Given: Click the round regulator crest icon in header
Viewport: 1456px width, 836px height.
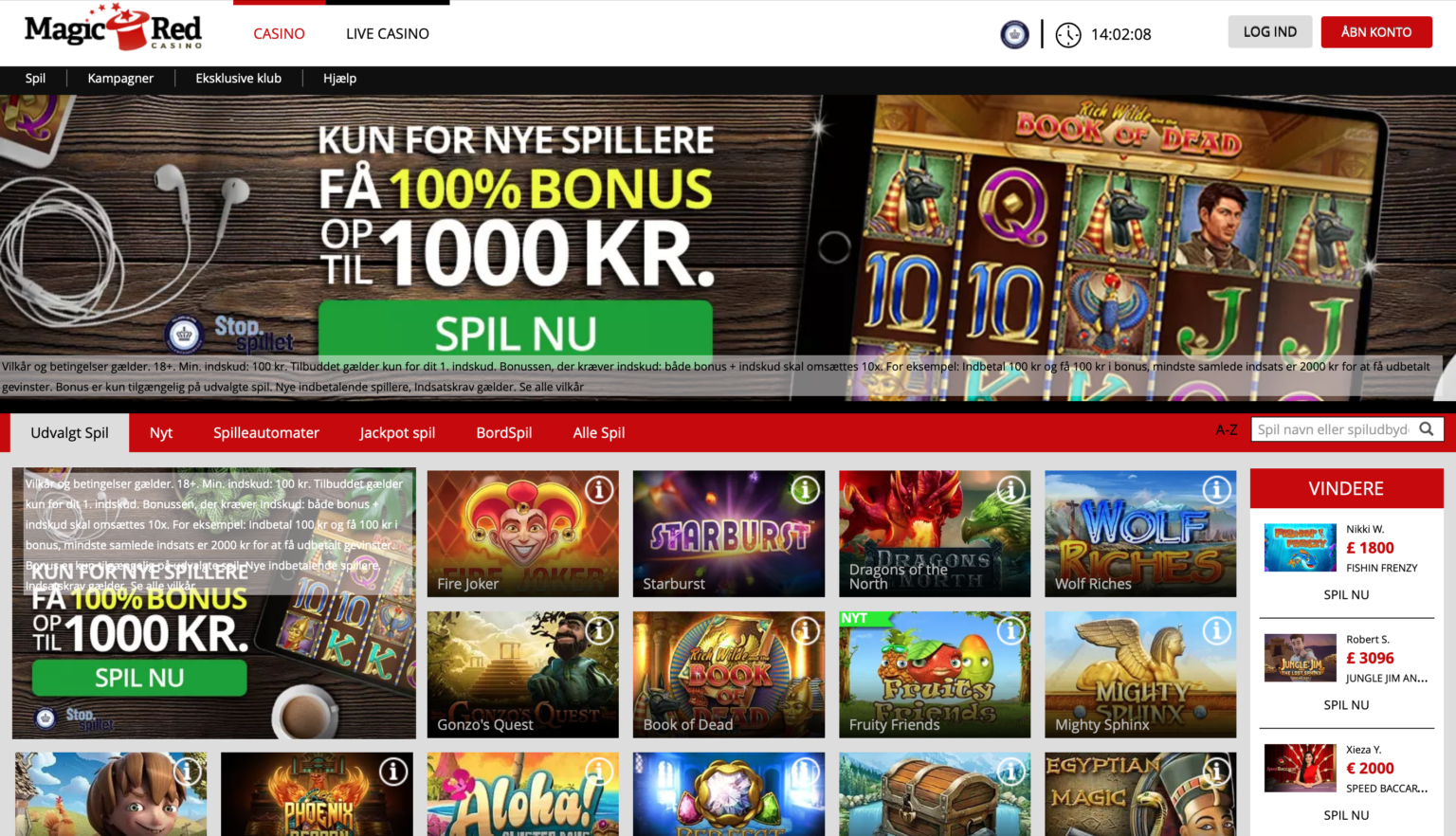Looking at the screenshot, I should coord(1014,35).
